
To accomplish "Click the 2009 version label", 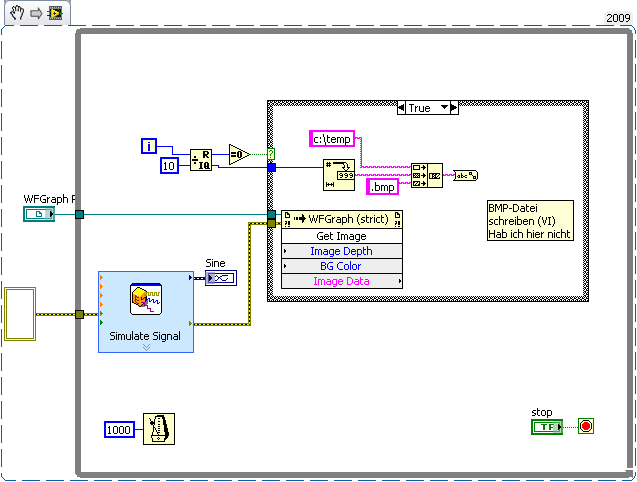I will pos(618,18).
